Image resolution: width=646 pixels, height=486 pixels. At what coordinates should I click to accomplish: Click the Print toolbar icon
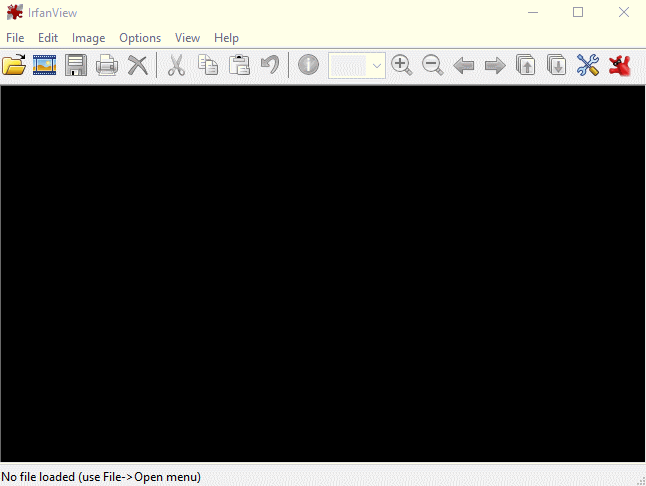[107, 66]
